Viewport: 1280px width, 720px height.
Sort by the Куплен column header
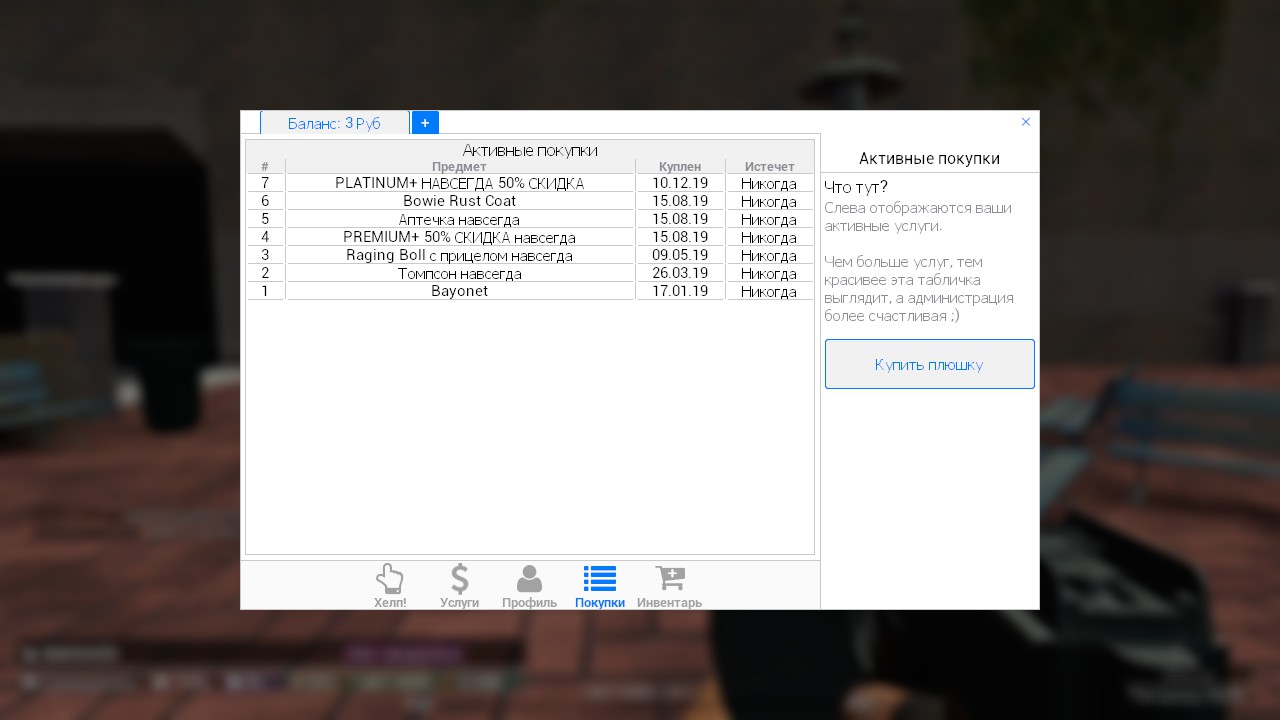tap(680, 166)
